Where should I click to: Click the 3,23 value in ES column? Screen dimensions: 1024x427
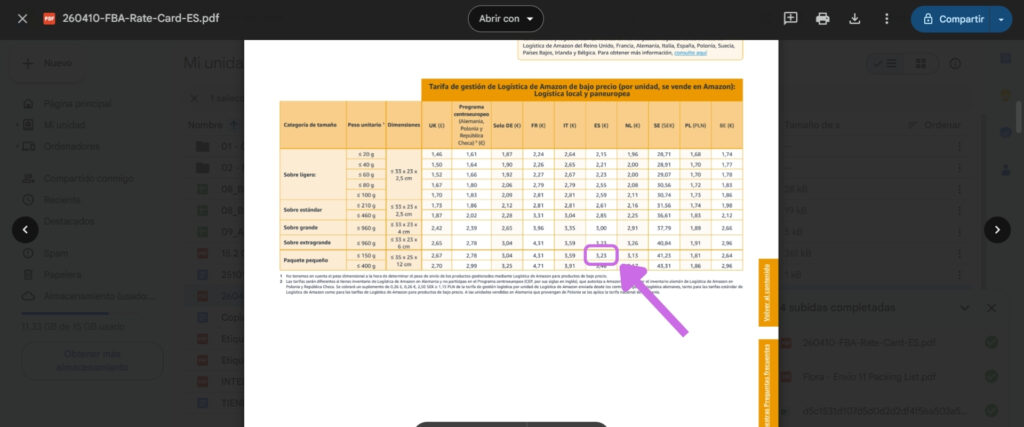601,255
